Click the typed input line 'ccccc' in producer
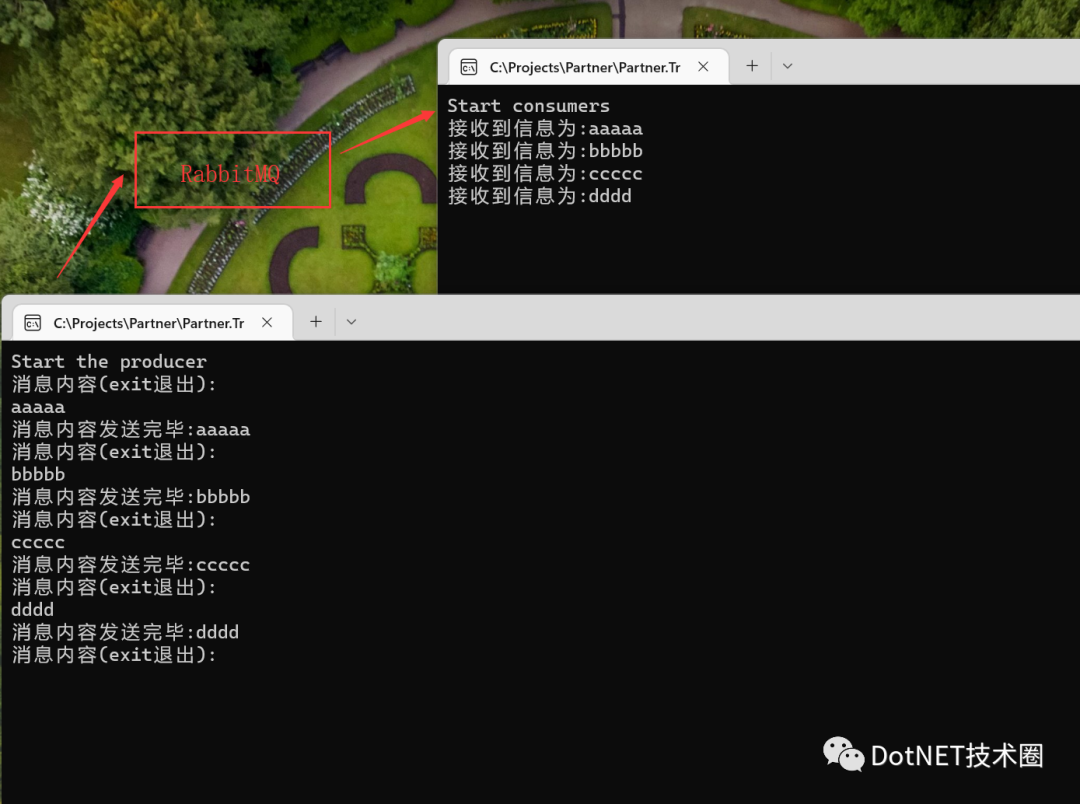This screenshot has height=804, width=1080. pos(38,543)
